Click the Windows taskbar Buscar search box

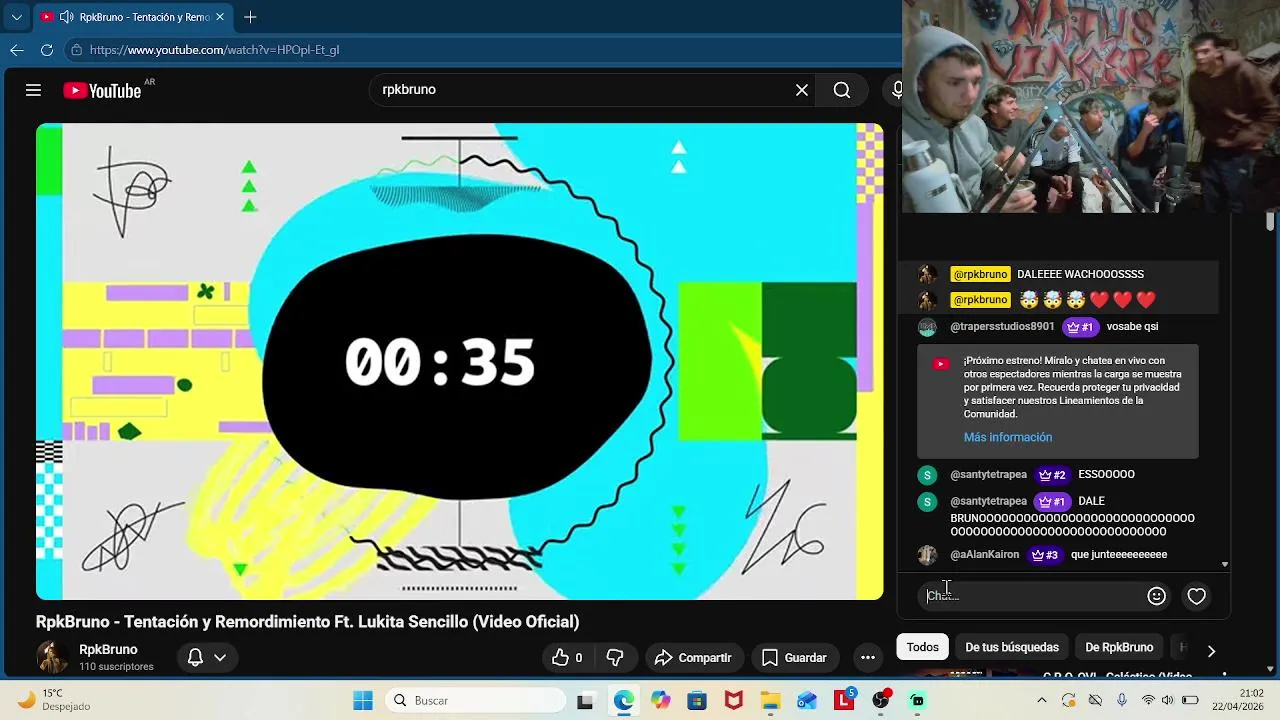tap(476, 700)
